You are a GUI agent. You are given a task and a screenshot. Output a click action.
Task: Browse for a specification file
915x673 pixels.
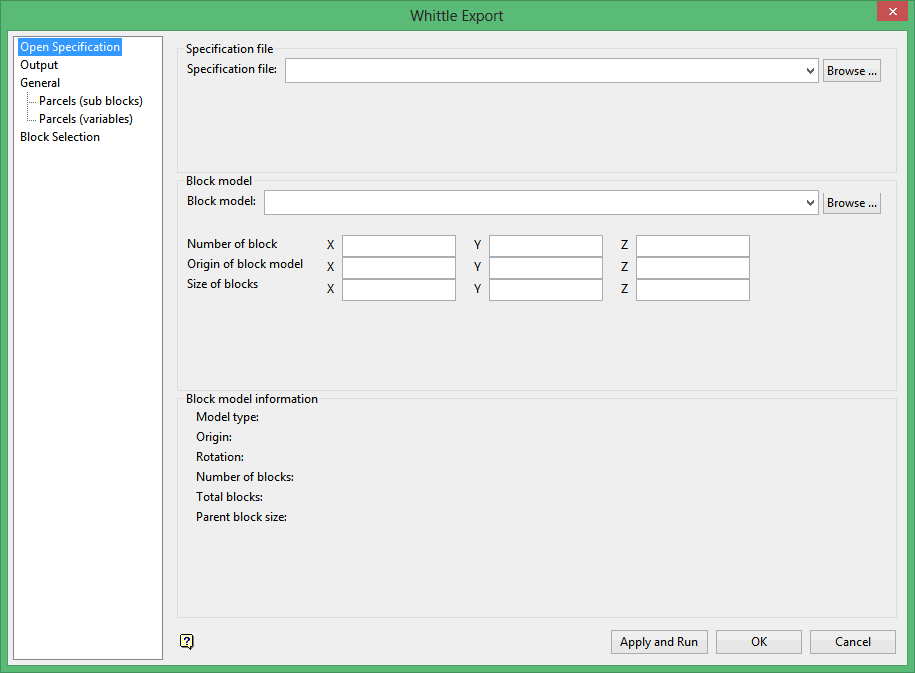point(851,71)
